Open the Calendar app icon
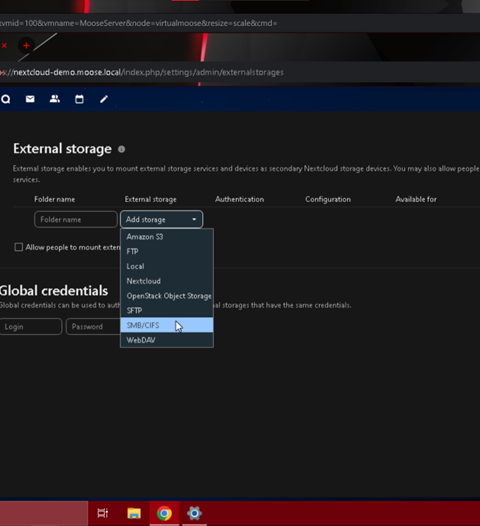 [79, 99]
